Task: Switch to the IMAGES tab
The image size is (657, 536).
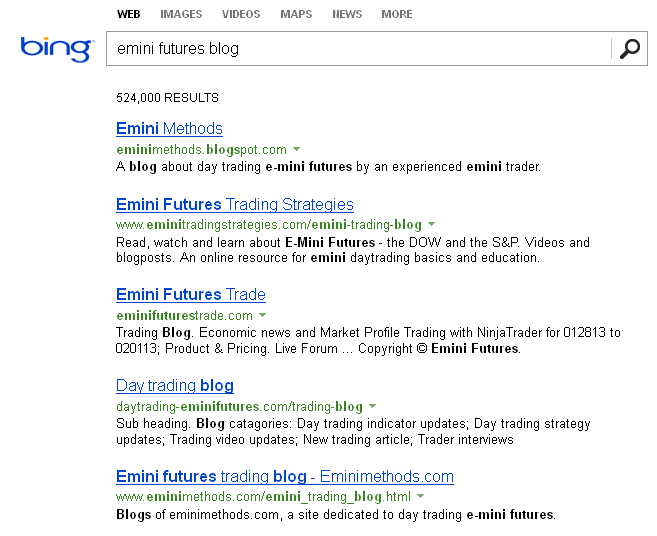Action: click(x=181, y=14)
